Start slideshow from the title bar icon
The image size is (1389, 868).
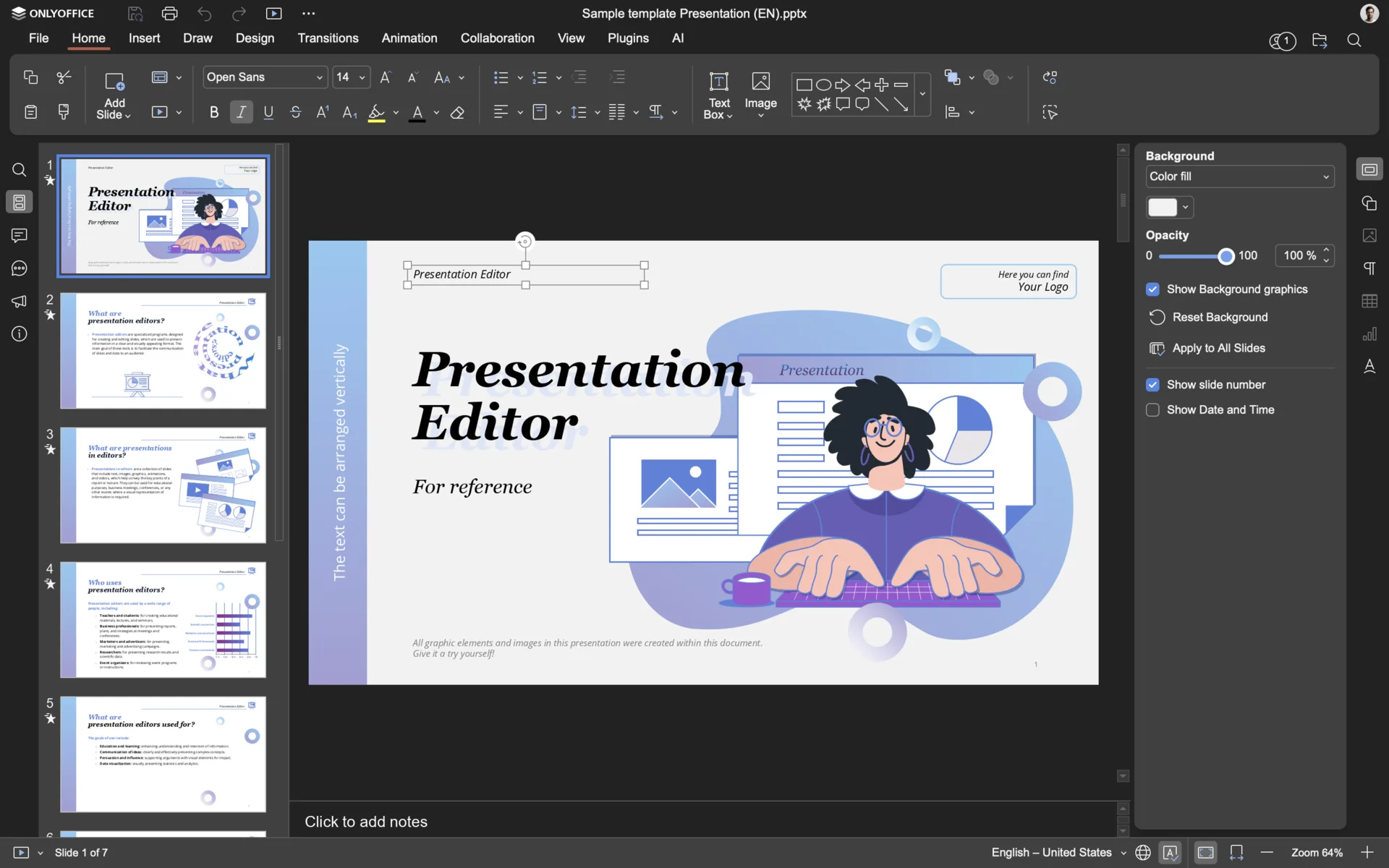(x=274, y=13)
